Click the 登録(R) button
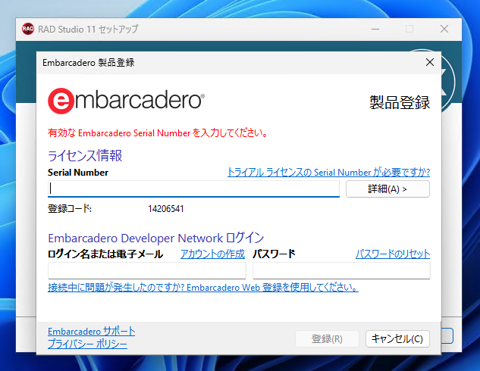Screen dimensions: 480x371 point(327,339)
